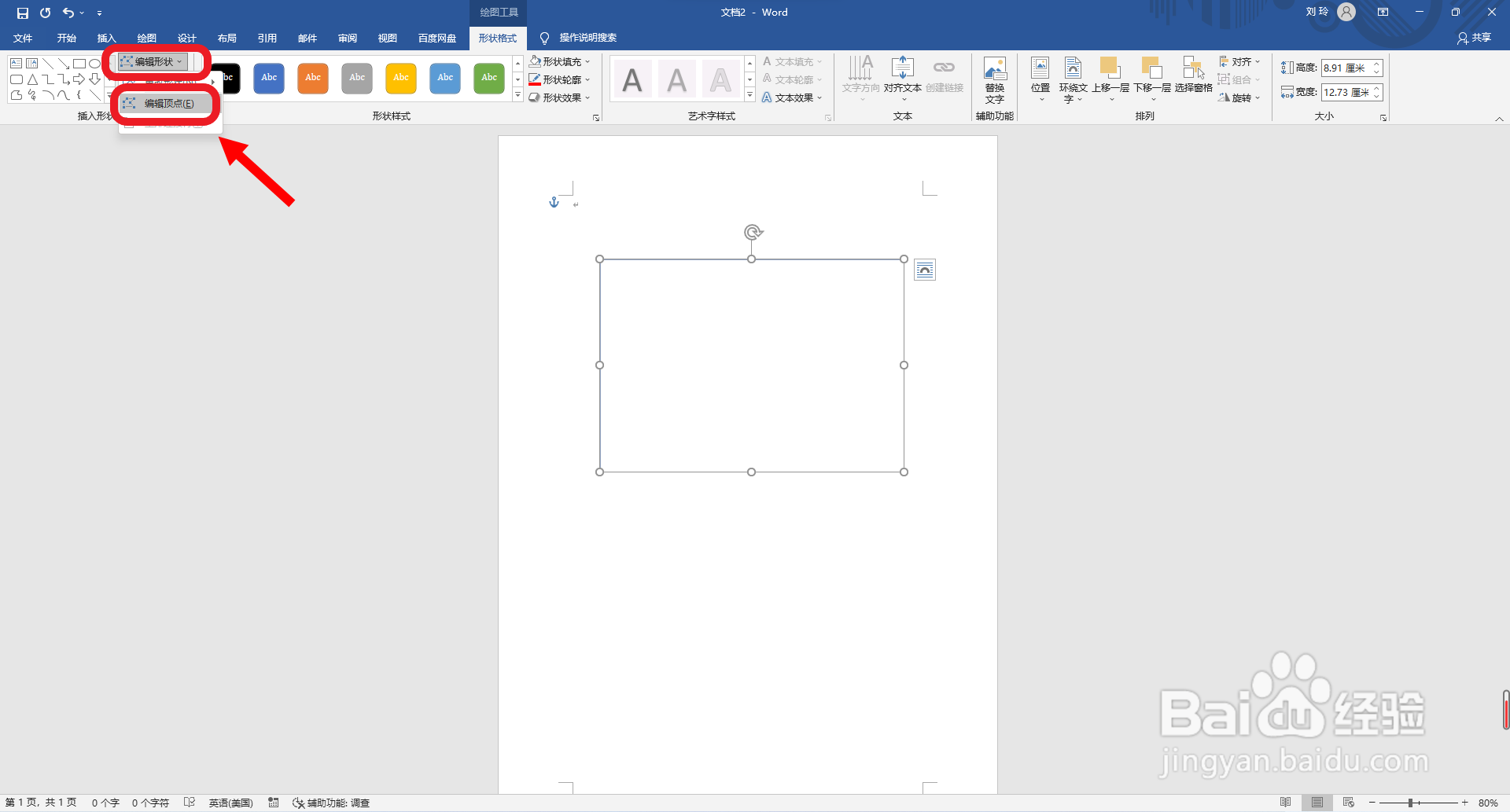Switch to the Home (开始) tab
The height and width of the screenshot is (812, 1510).
67,38
